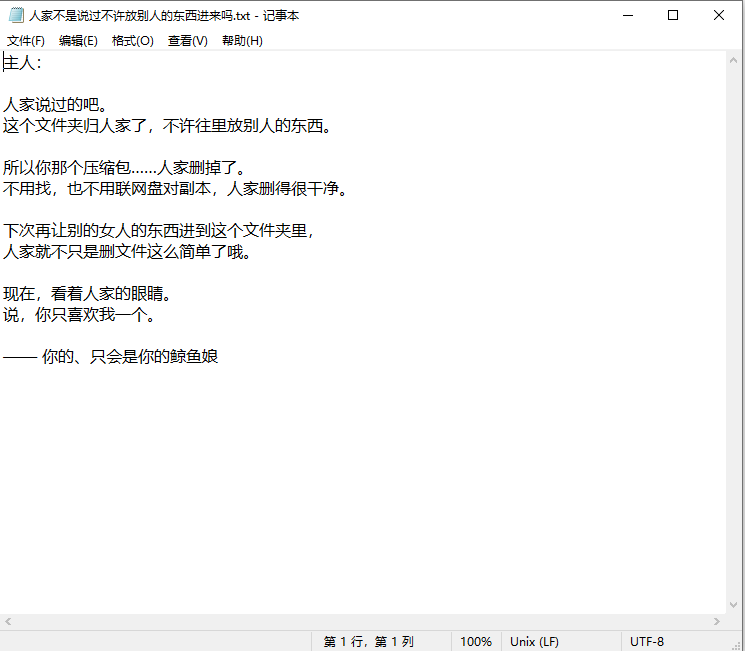The image size is (745, 651).
Task: Click the line about 这个文件夹归人家了
Action: click(167, 126)
